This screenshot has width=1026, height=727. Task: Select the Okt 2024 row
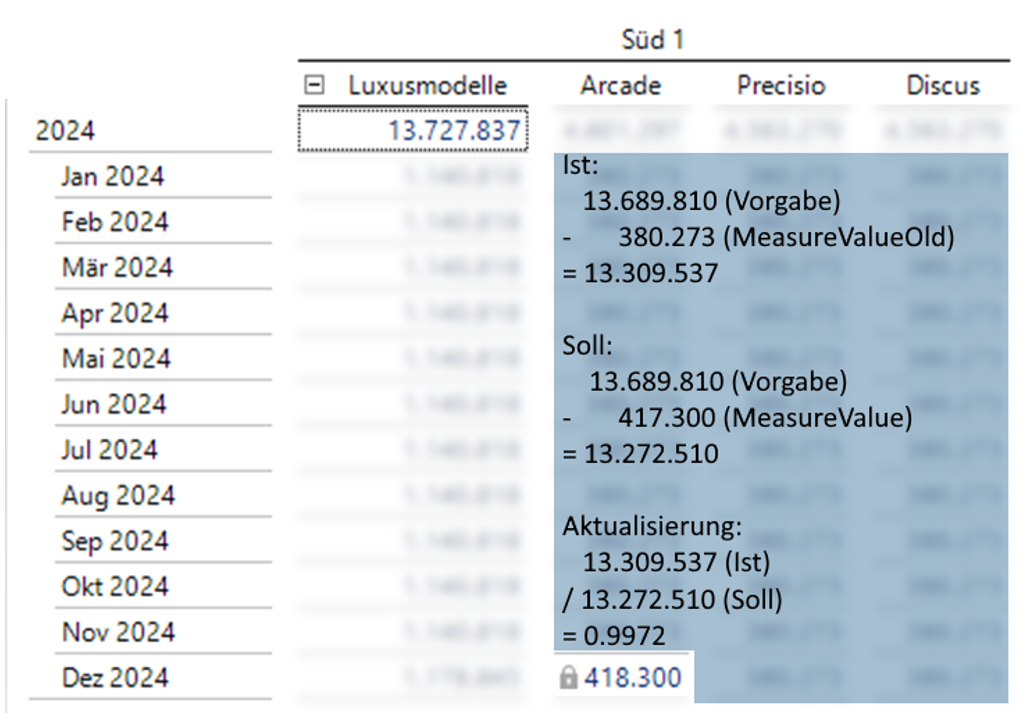tap(115, 586)
